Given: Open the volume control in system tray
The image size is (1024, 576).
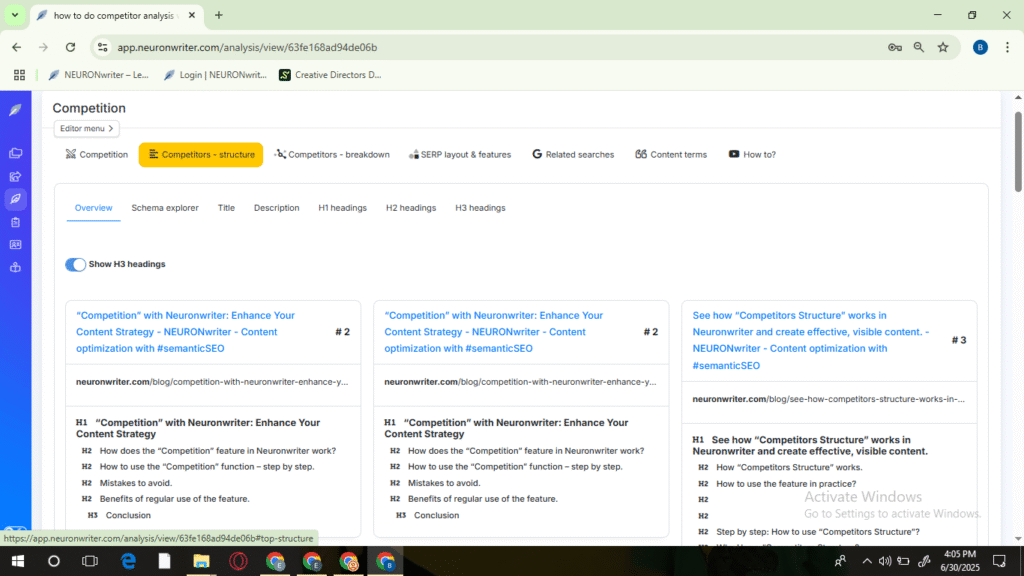Looking at the screenshot, I should coord(885,561).
